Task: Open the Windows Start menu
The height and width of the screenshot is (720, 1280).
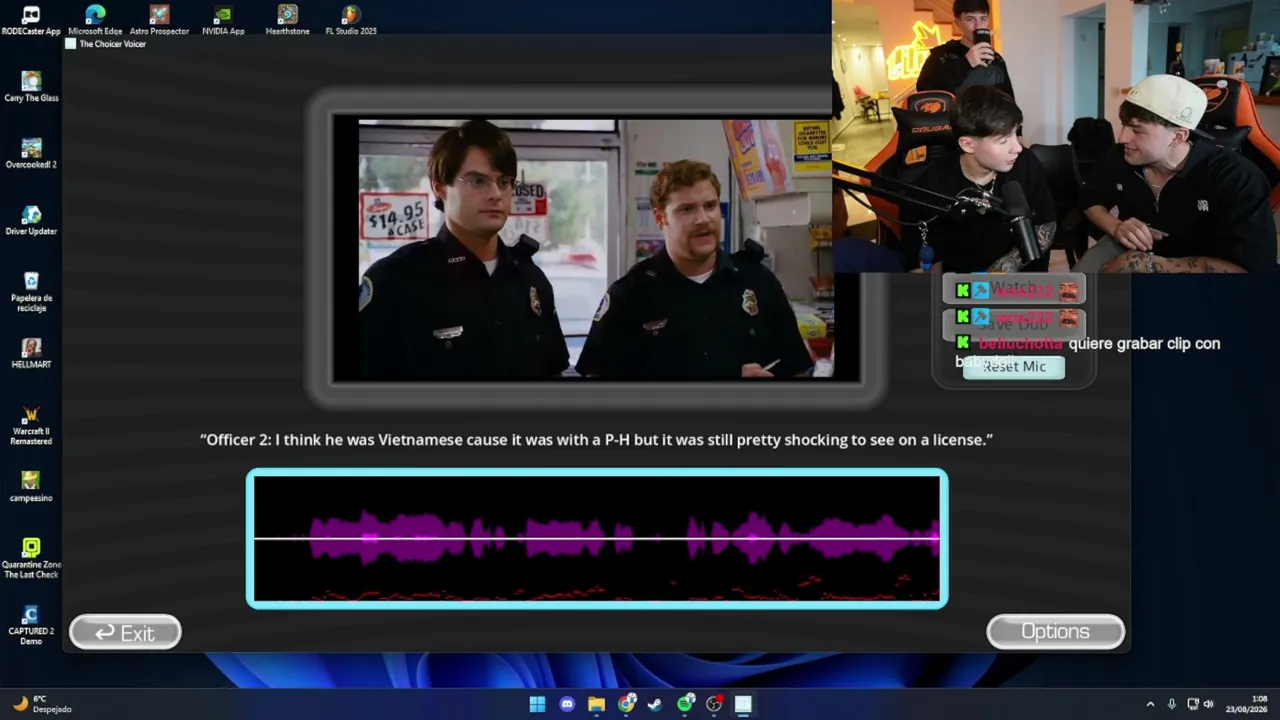Action: [x=537, y=704]
